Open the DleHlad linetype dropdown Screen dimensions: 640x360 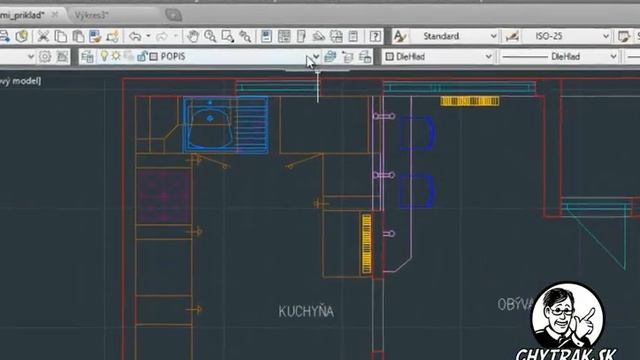(613, 56)
